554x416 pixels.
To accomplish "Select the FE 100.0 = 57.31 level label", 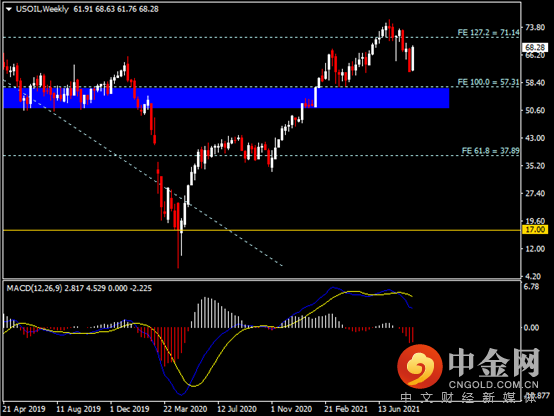I will (x=488, y=82).
